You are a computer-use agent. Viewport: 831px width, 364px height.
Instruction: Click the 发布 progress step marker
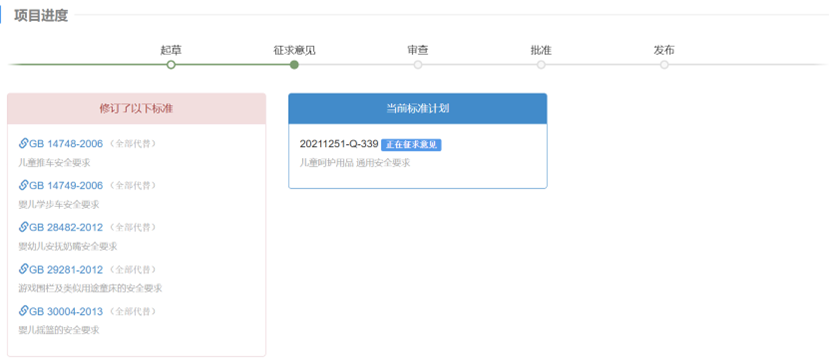pos(664,65)
